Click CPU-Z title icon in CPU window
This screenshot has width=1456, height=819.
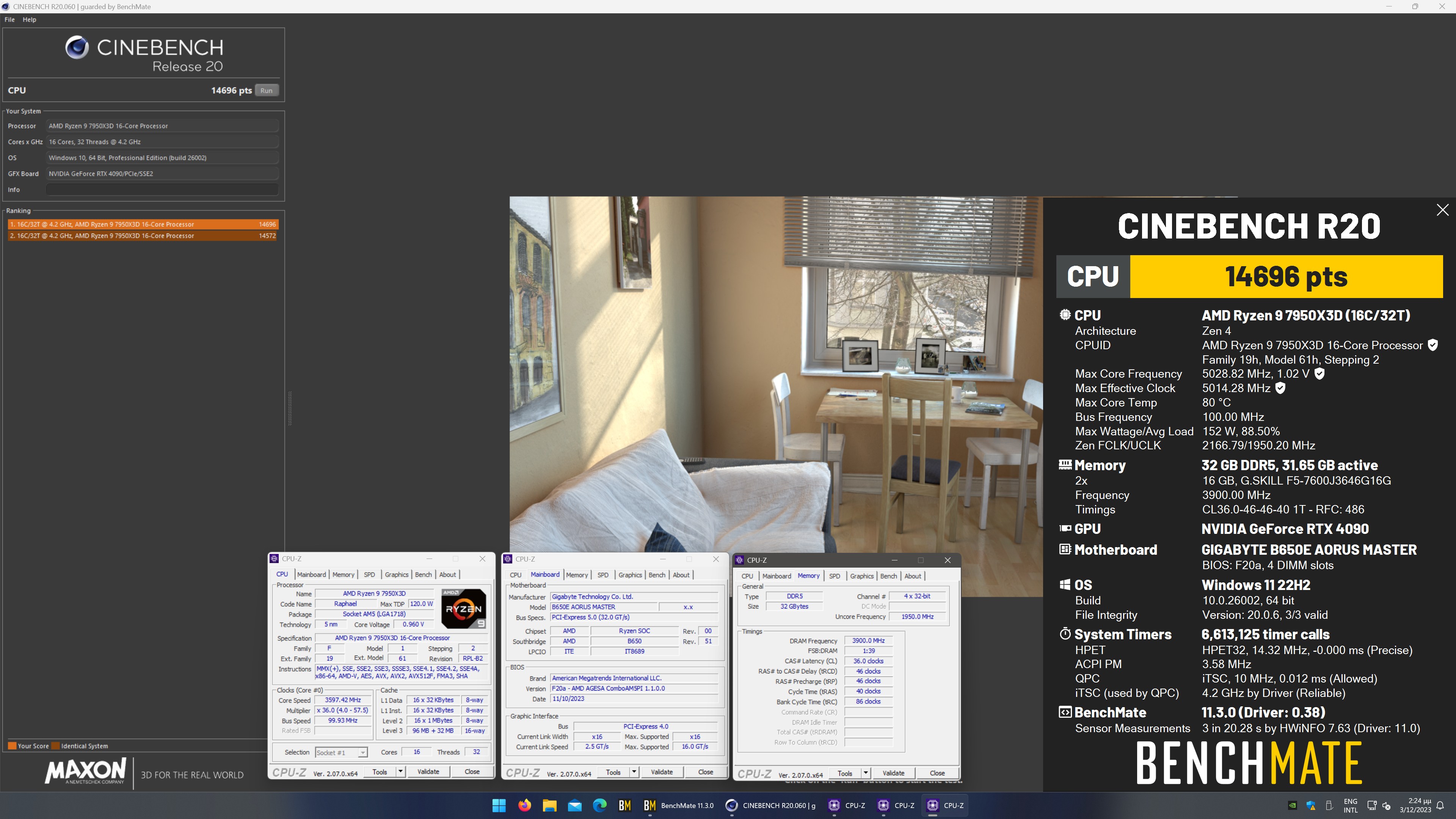pyautogui.click(x=274, y=559)
